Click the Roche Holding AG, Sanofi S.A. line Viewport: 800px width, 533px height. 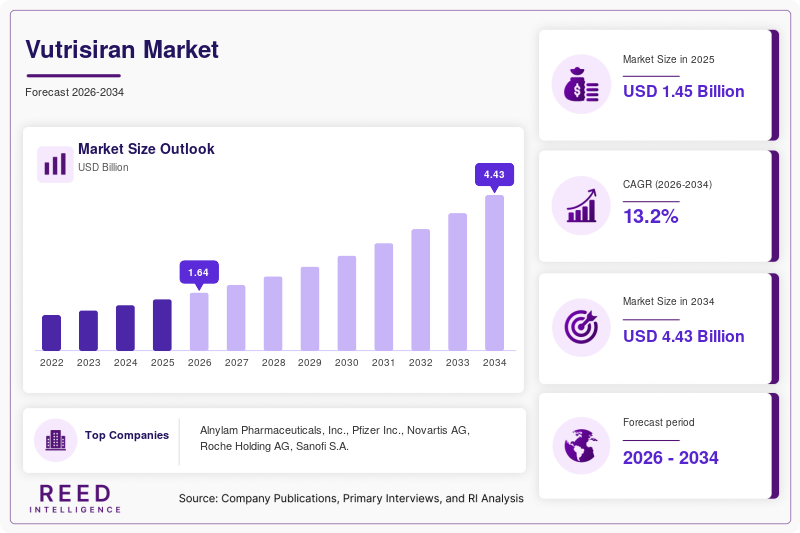coord(274,446)
